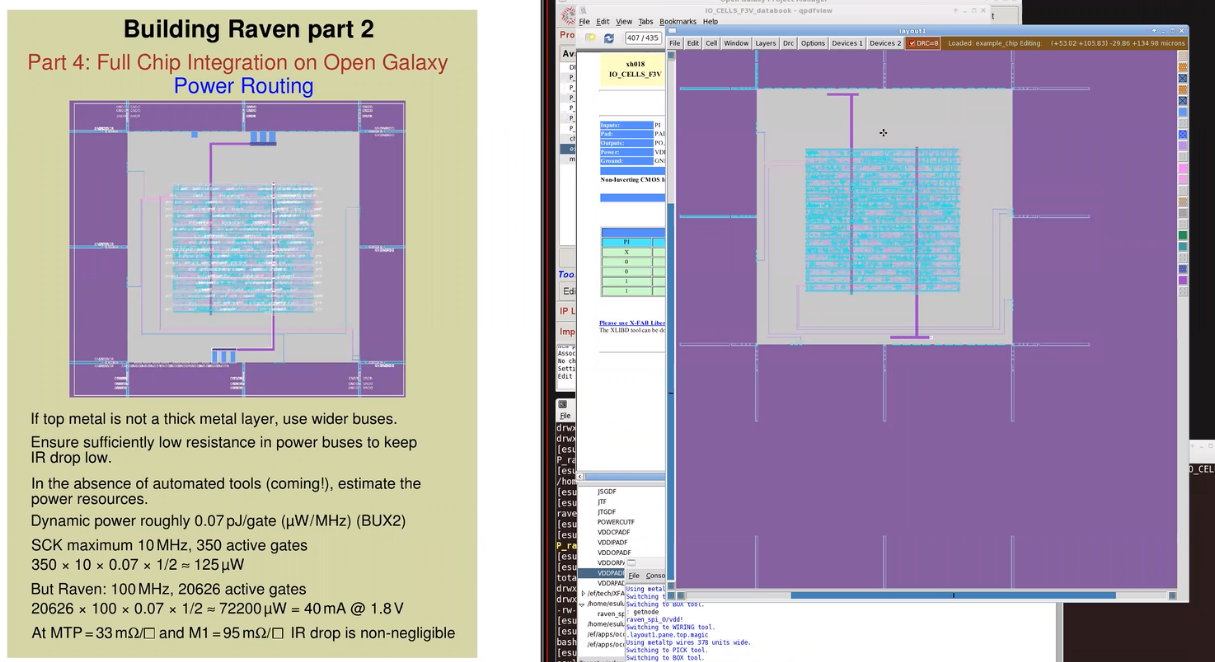Click the 407 / 435 page number field
Viewport: 1215px width, 662px height.
pos(642,37)
